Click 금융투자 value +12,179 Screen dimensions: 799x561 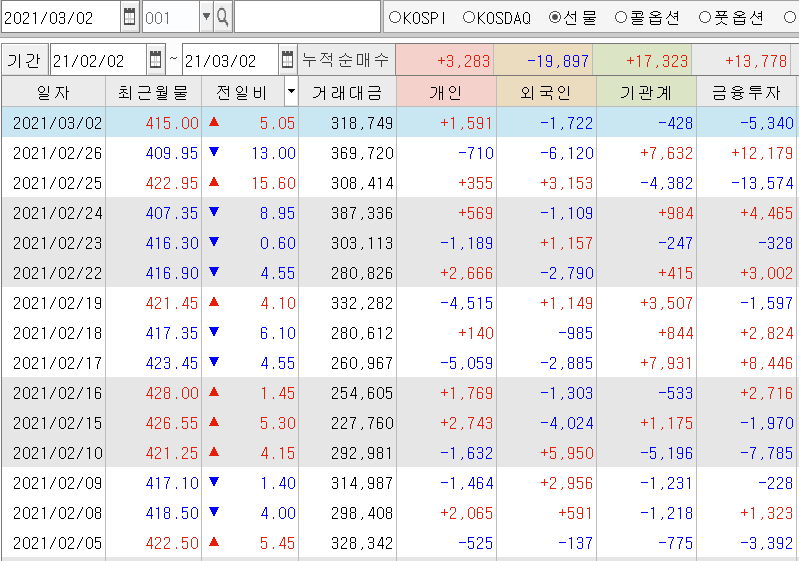click(762, 153)
